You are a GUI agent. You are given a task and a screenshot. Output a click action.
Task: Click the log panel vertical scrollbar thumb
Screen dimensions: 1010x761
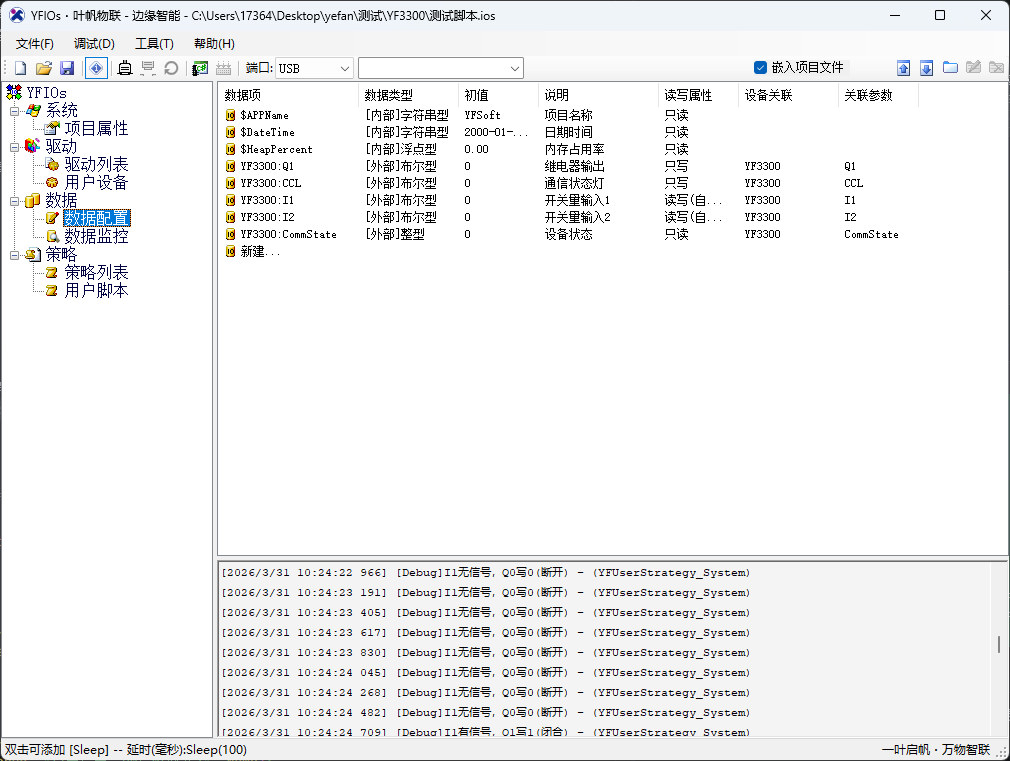point(999,645)
